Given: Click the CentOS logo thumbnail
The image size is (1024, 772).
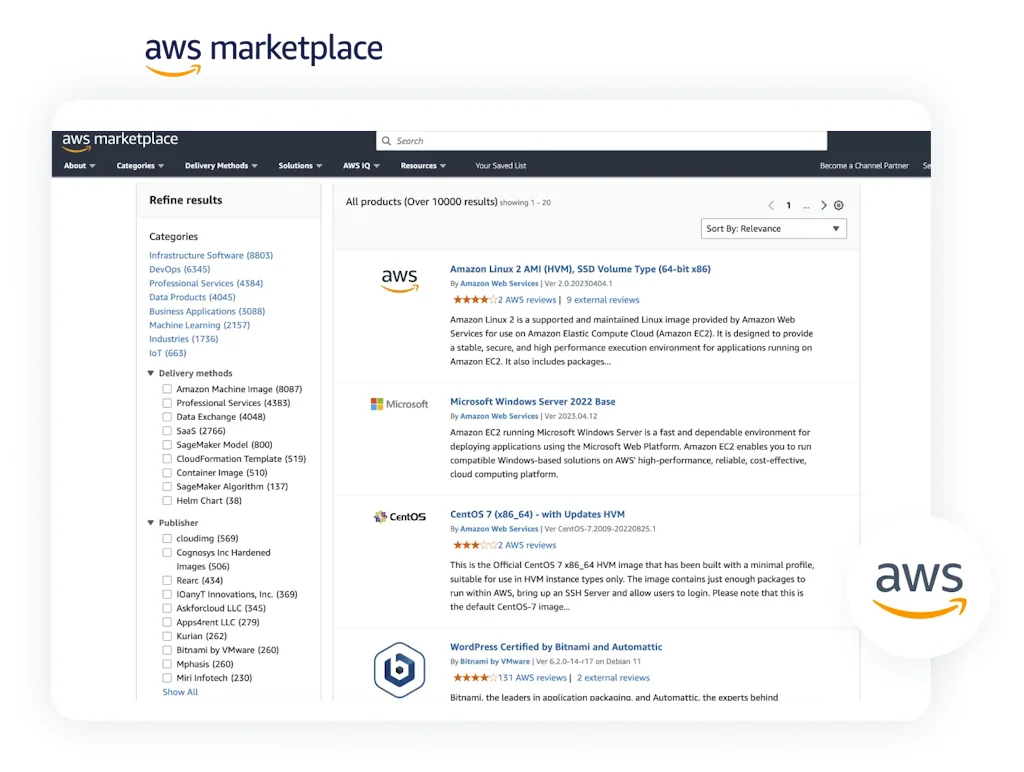Looking at the screenshot, I should tap(400, 517).
